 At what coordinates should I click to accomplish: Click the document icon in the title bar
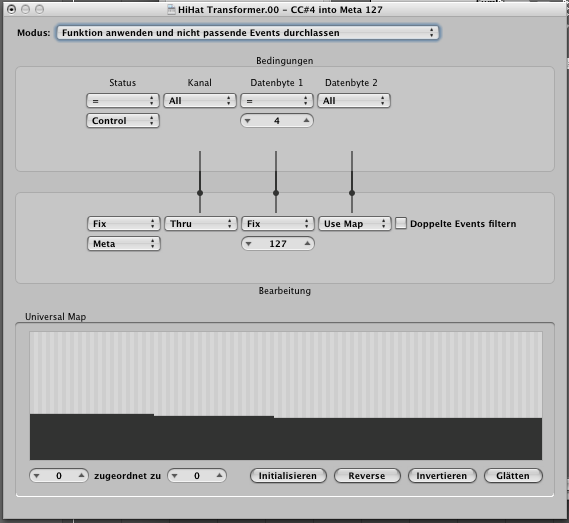[x=171, y=10]
